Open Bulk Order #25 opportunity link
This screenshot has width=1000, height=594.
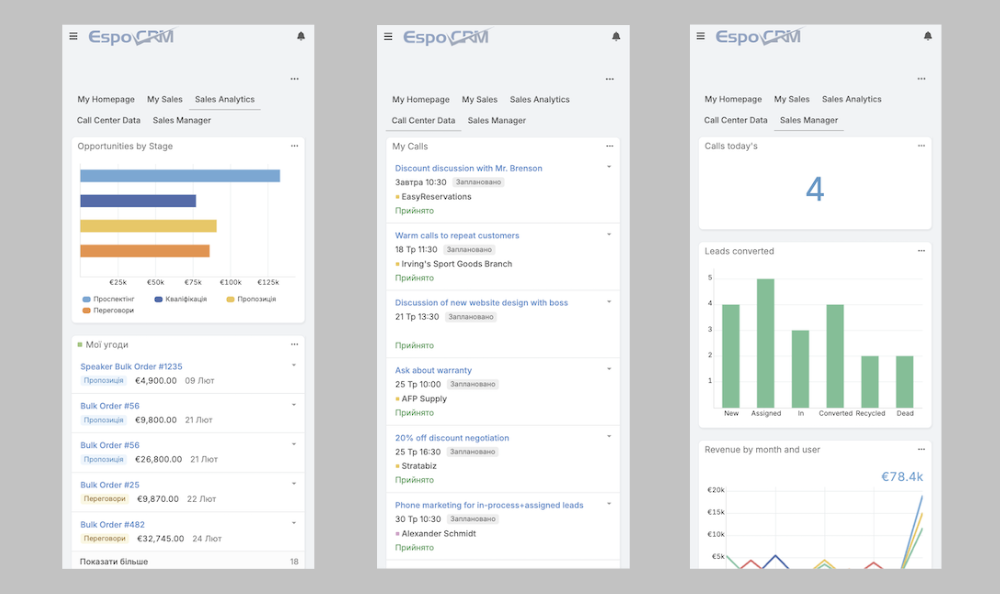click(110, 485)
